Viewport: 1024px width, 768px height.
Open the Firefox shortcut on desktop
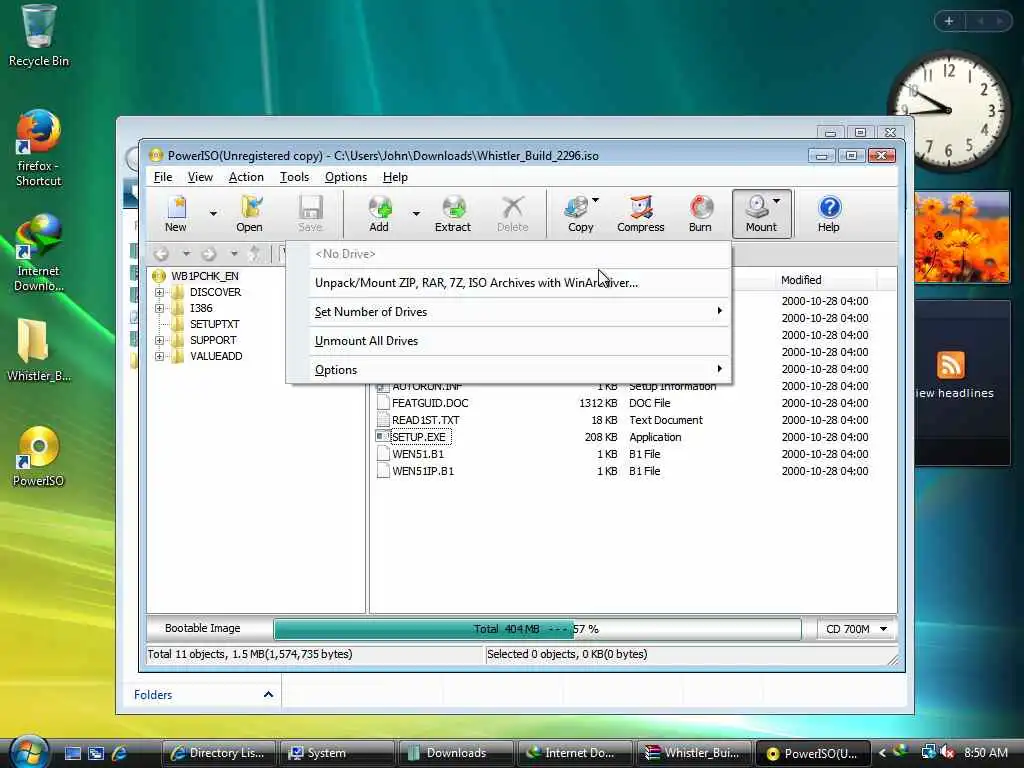pos(39,148)
